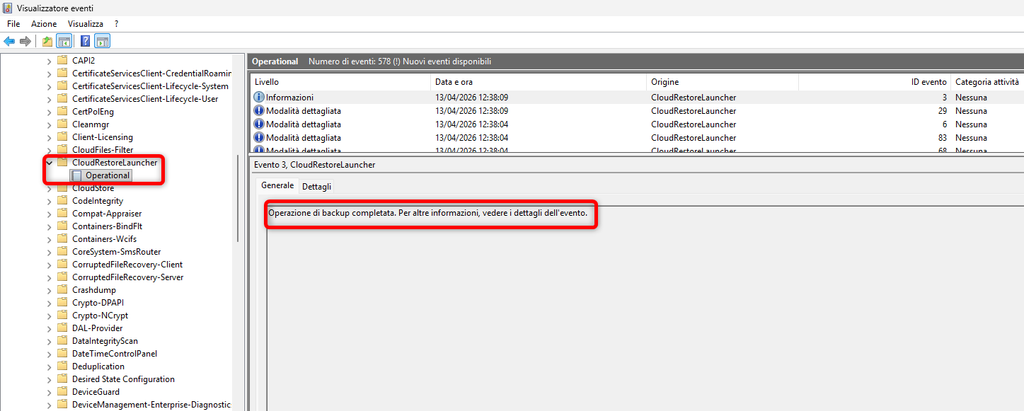Select CertificateServicesClient-CredentialRoaming in the tree
This screenshot has height=411, width=1024.
click(152, 73)
